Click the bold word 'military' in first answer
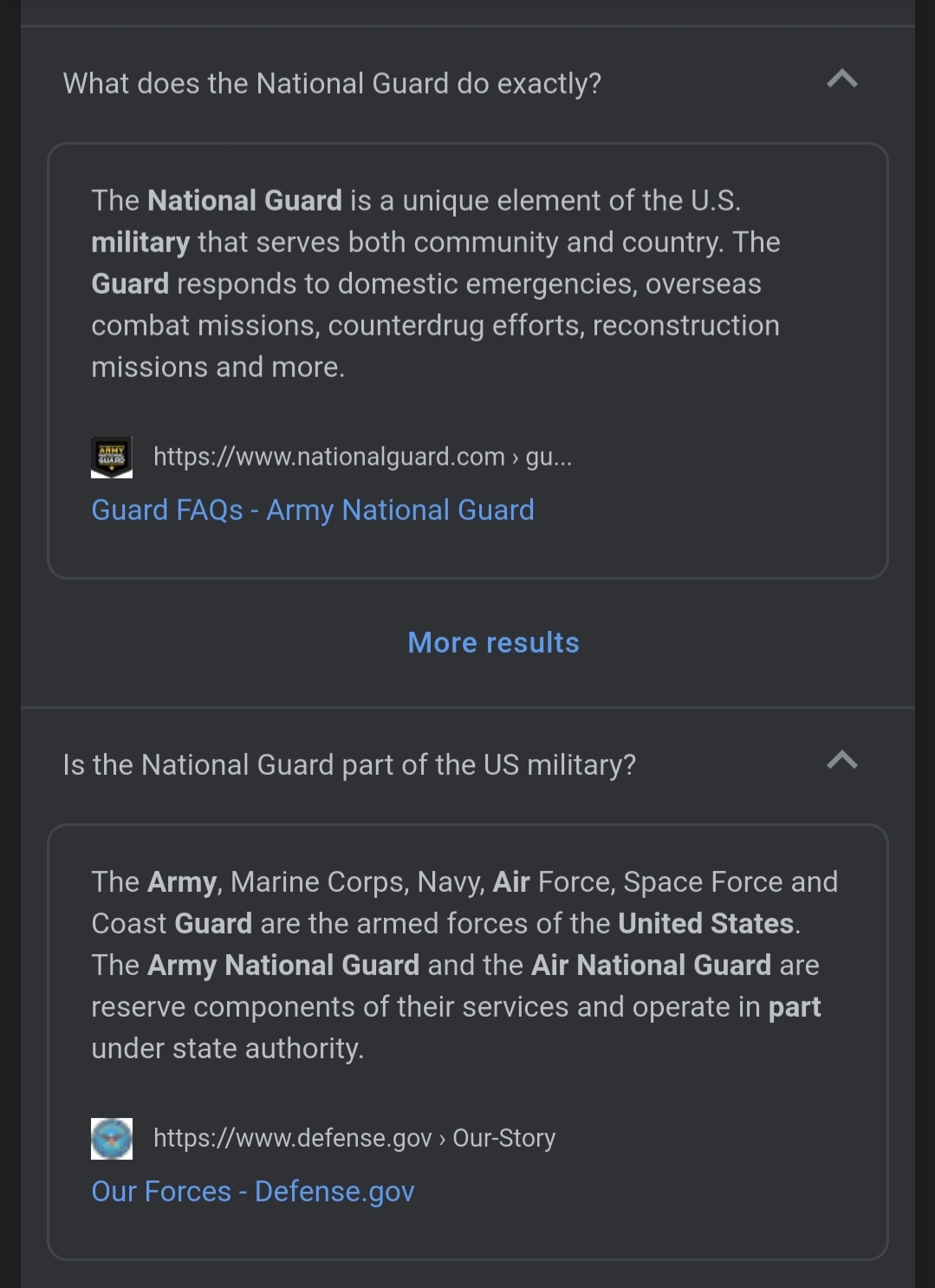935x1288 pixels. [x=140, y=242]
